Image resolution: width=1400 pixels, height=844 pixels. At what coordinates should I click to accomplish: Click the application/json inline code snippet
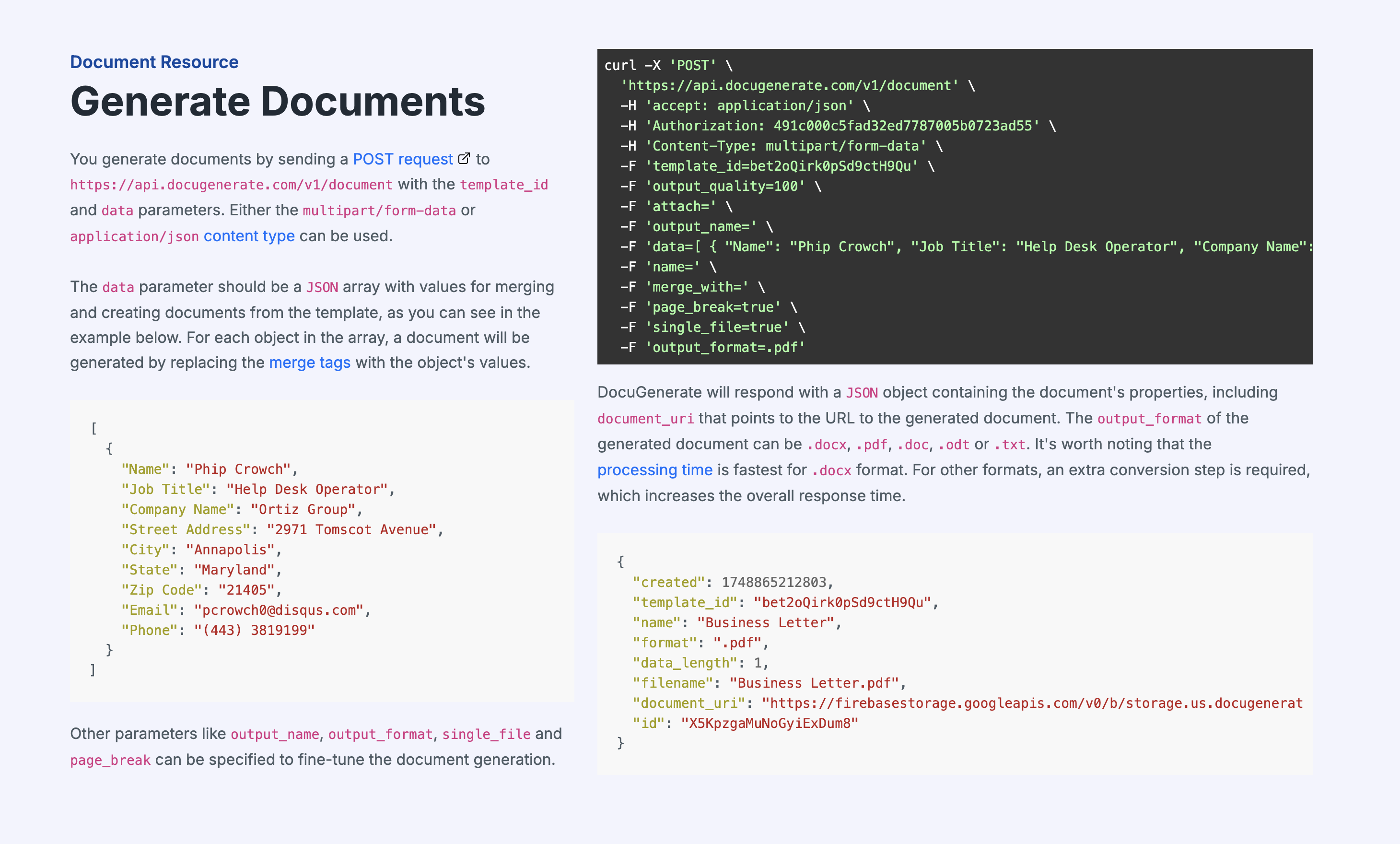click(x=134, y=236)
